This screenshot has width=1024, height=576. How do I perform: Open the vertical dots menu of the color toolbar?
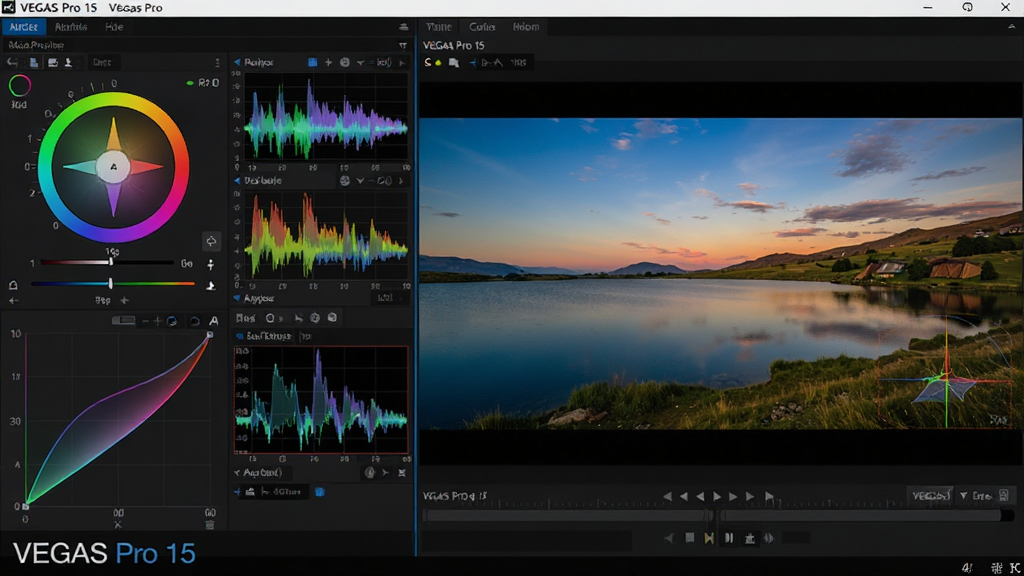click(217, 63)
